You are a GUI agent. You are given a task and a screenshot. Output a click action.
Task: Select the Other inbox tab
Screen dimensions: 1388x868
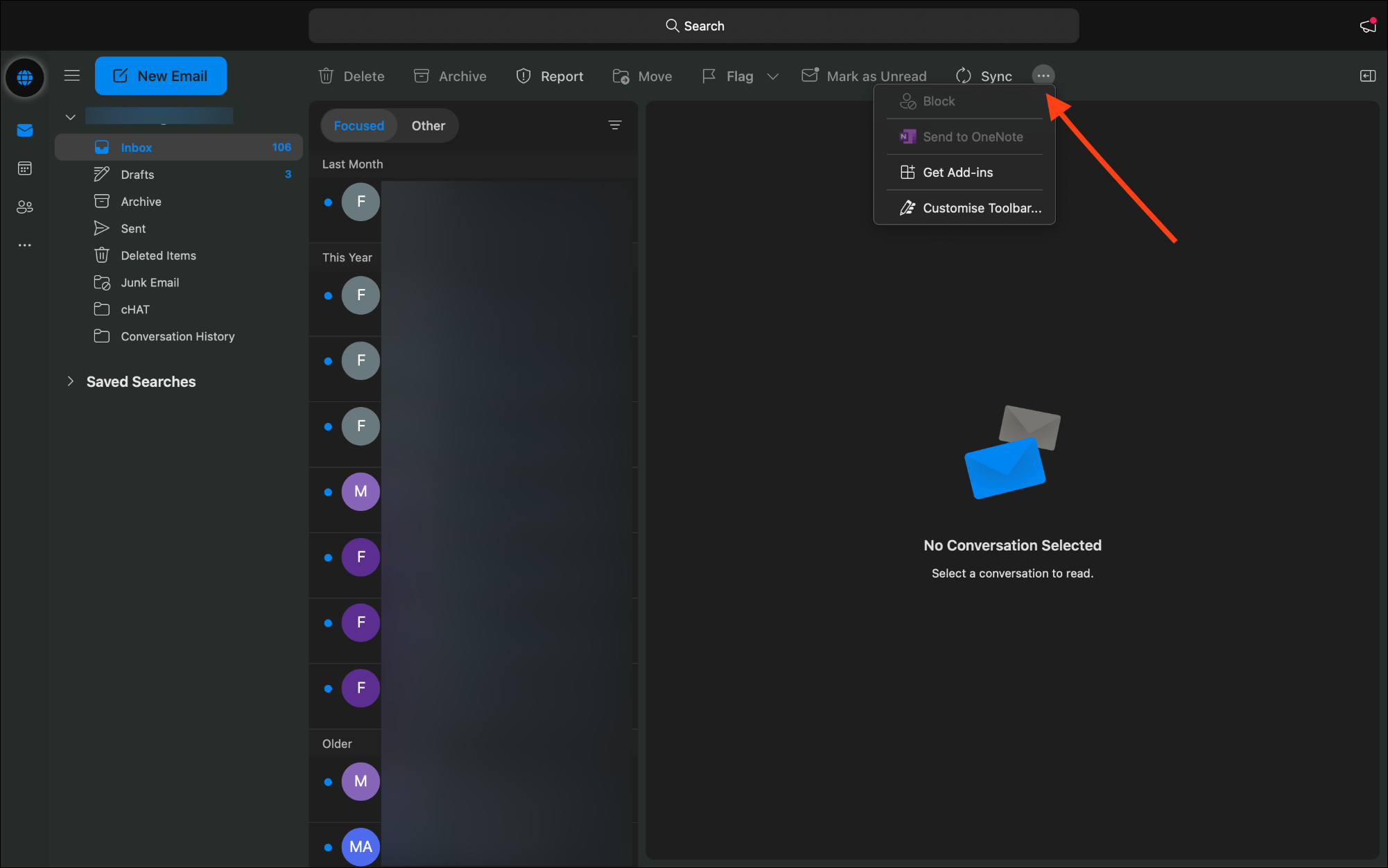427,125
